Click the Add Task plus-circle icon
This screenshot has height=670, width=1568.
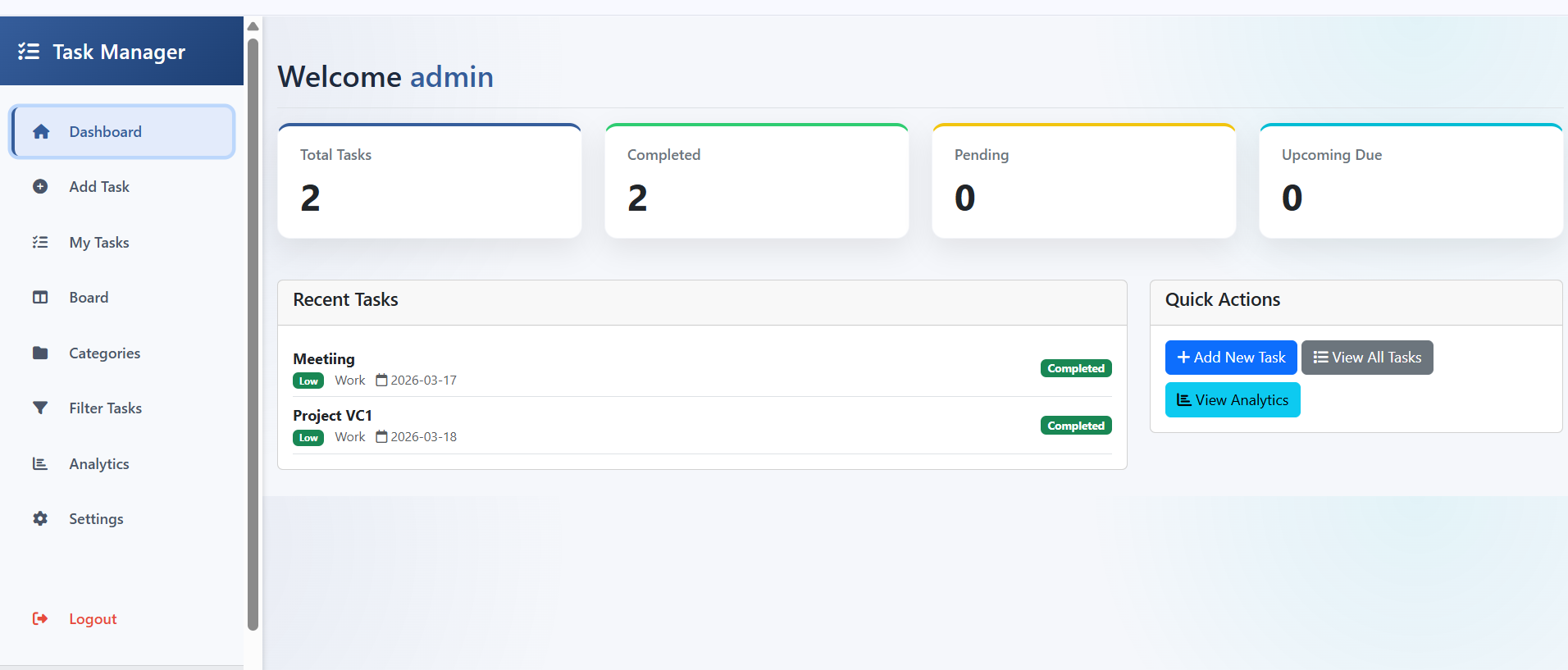tap(40, 187)
